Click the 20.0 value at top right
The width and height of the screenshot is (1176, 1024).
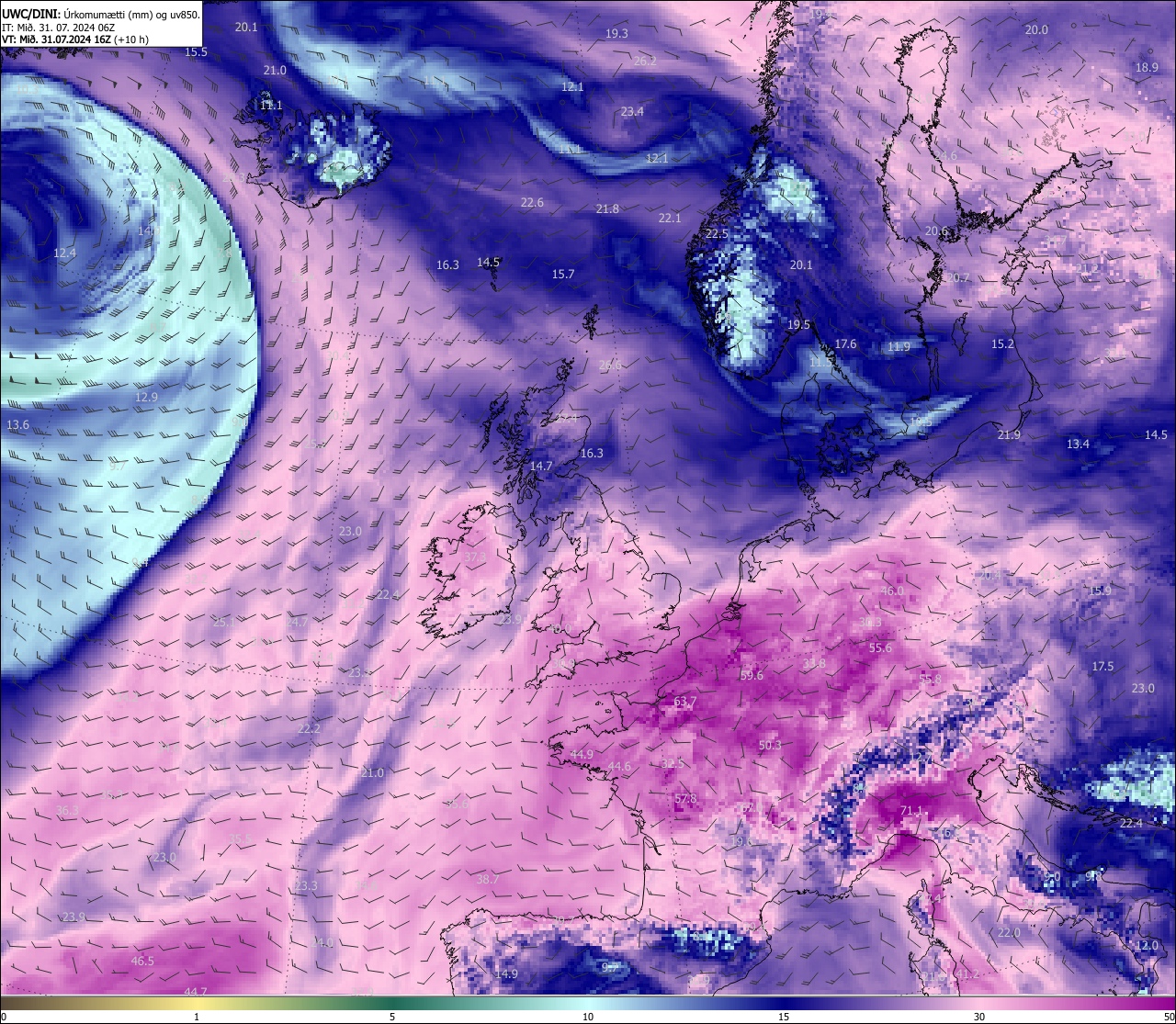[x=1036, y=29]
